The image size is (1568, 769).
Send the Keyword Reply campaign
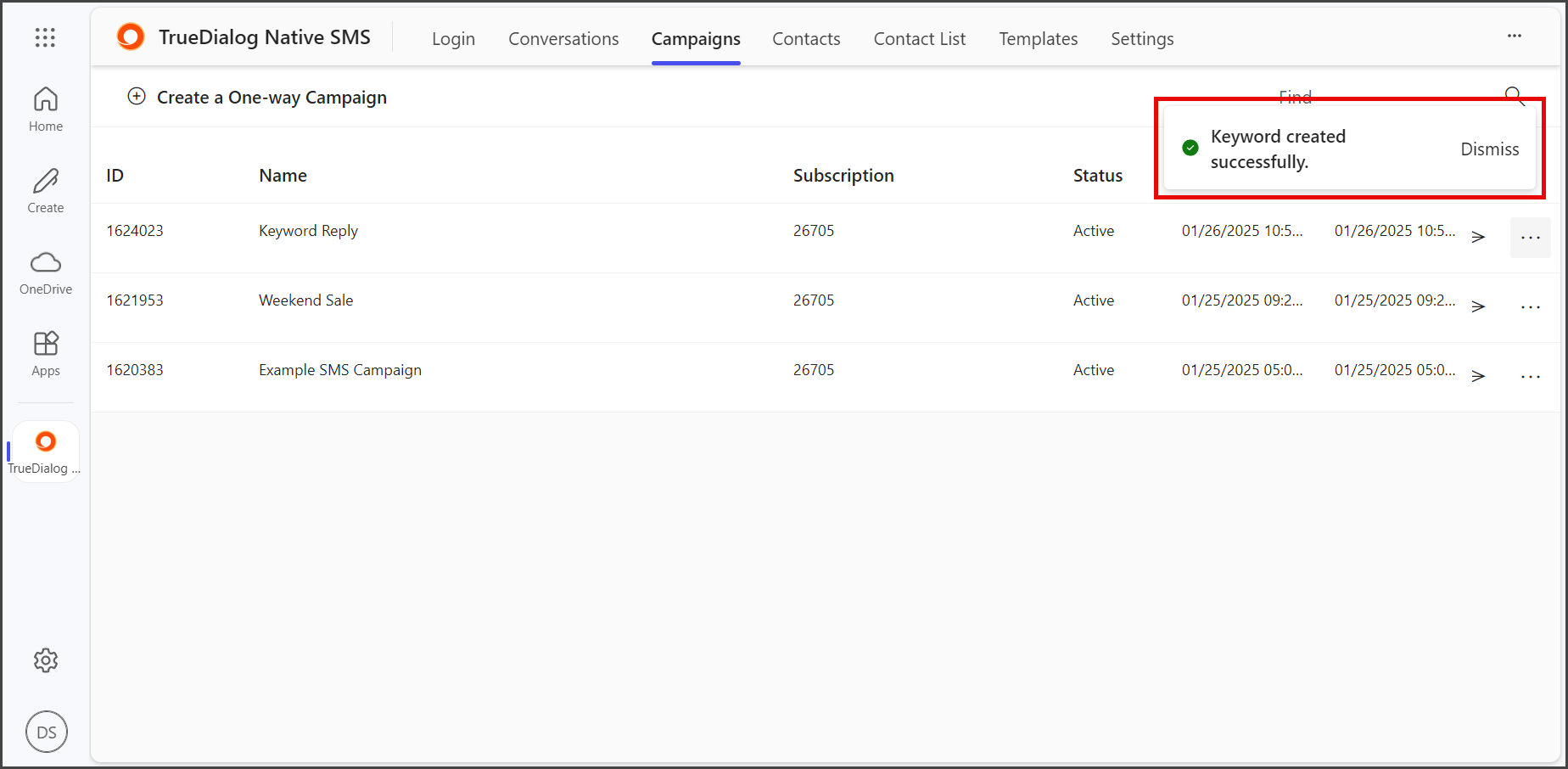click(x=1478, y=237)
